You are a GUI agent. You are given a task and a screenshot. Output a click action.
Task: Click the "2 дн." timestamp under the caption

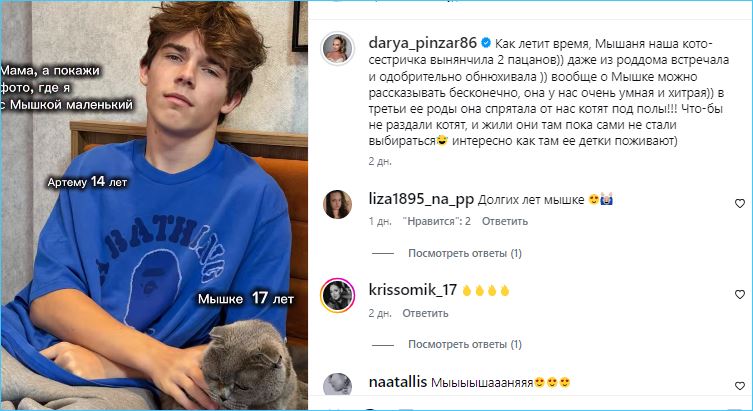[x=380, y=161]
